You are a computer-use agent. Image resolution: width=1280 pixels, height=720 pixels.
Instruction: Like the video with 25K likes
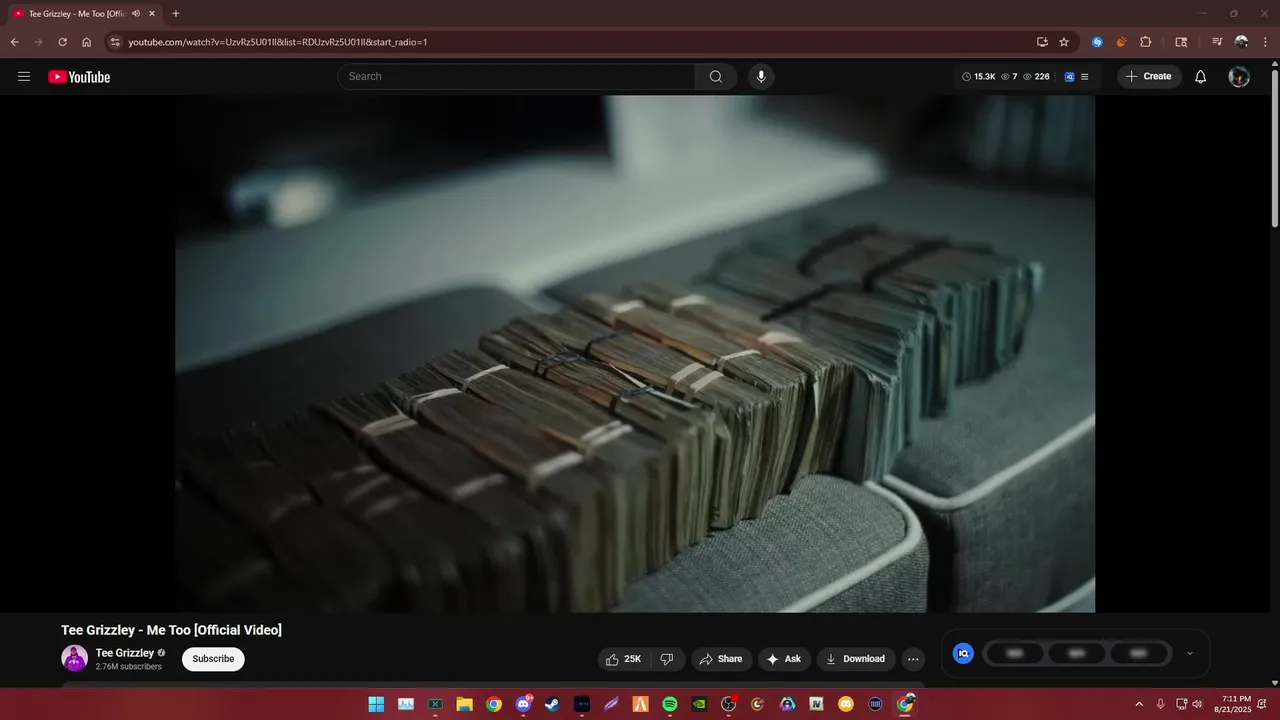pyautogui.click(x=624, y=659)
